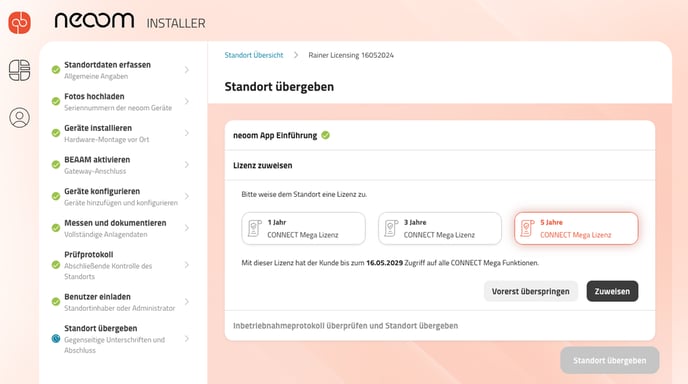Open Fotos hochladen step
The image size is (688, 384).
click(121, 101)
